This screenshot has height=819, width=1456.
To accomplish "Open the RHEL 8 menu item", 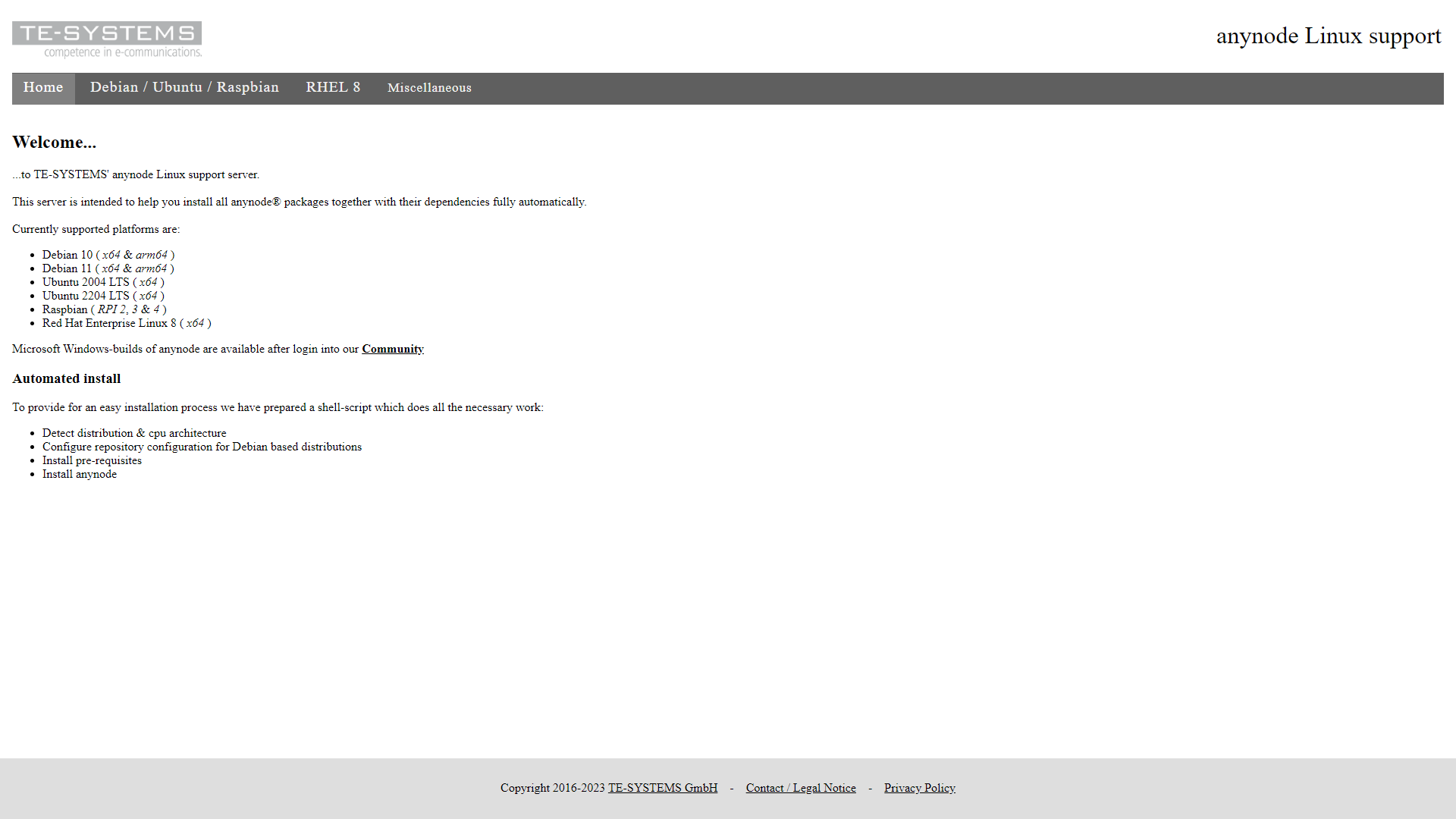I will pos(333,88).
